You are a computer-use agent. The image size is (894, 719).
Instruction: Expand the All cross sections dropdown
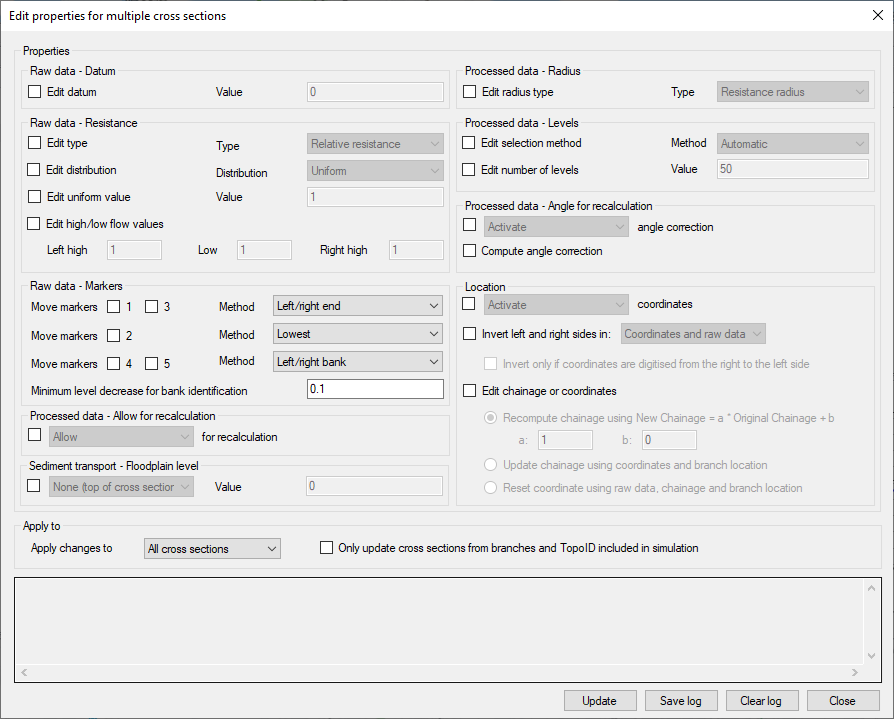pos(212,549)
